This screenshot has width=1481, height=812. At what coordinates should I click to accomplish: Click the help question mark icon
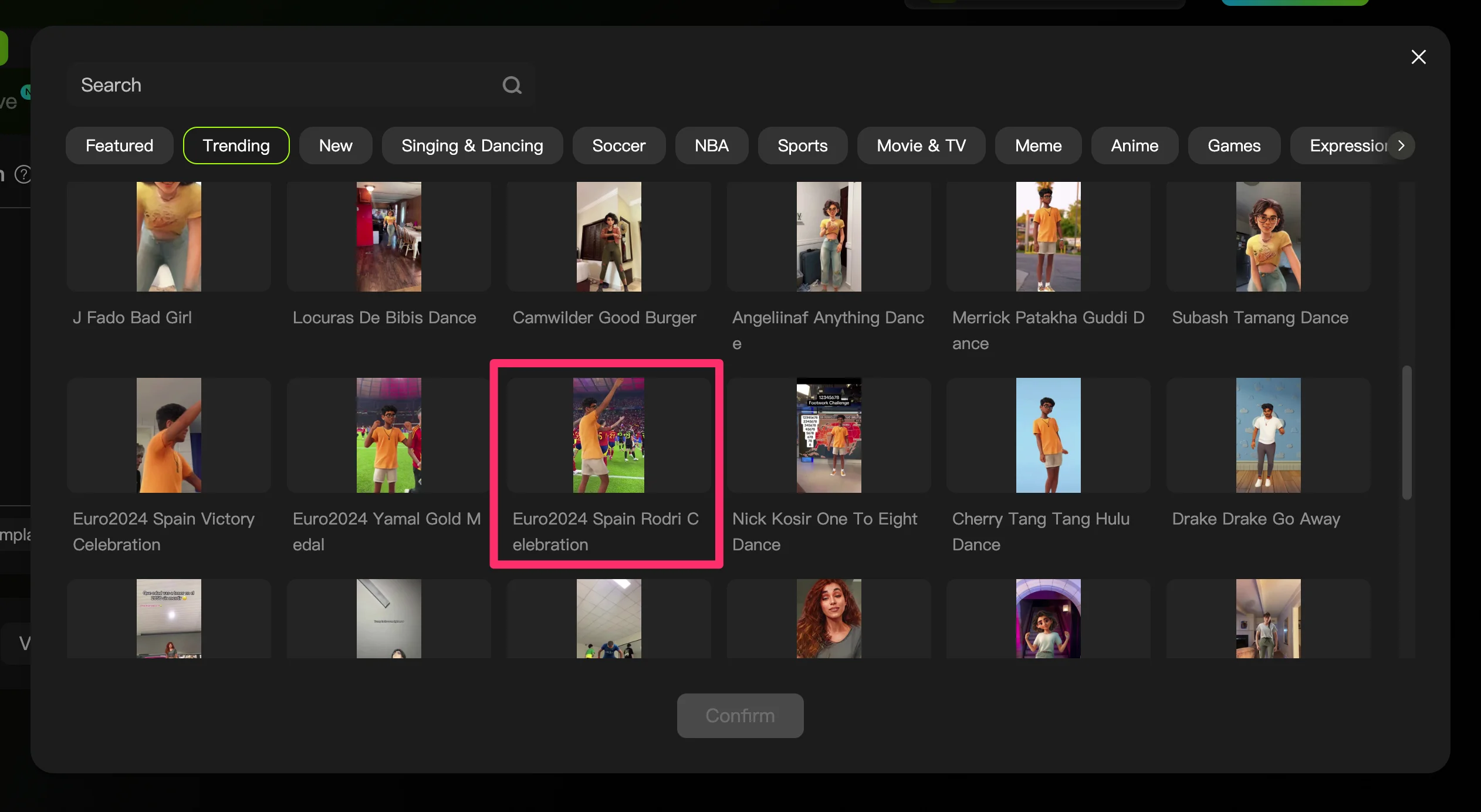pos(23,174)
